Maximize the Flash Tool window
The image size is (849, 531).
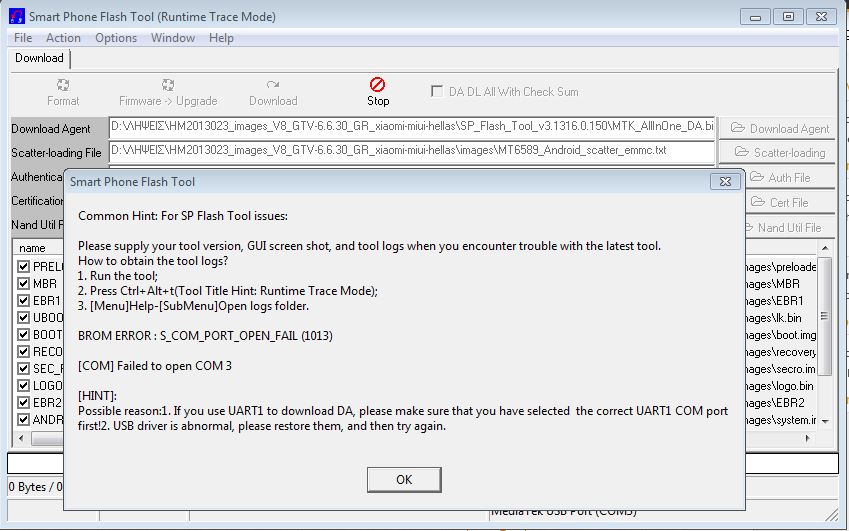coord(788,17)
